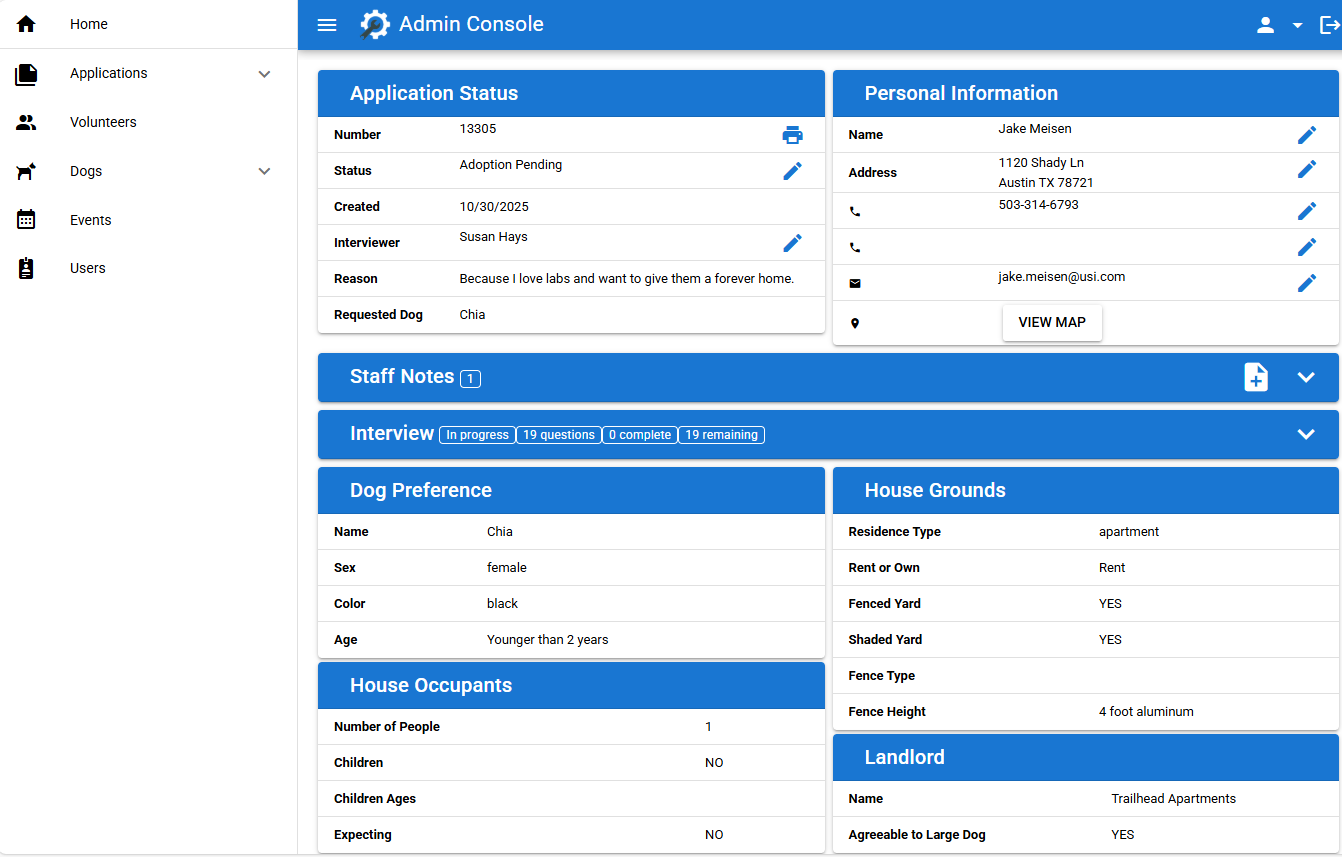The image size is (1342, 857).
Task: Open the sidebar hamburger menu icon
Action: (x=326, y=24)
